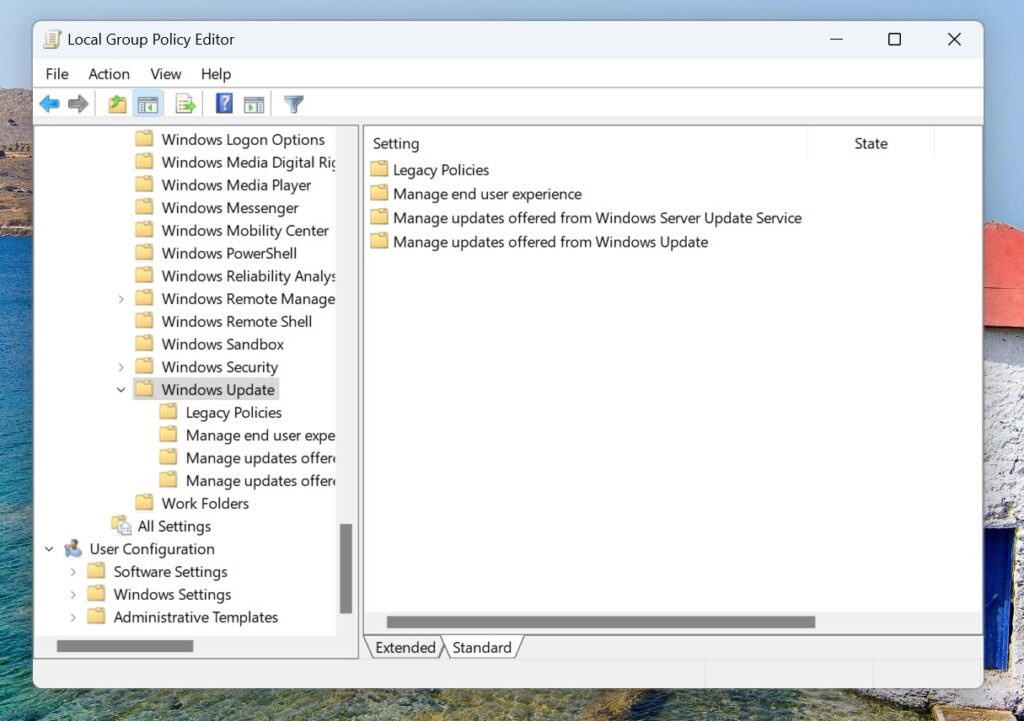Expand Windows Remote Management tree node
The image size is (1024, 721).
121,299
